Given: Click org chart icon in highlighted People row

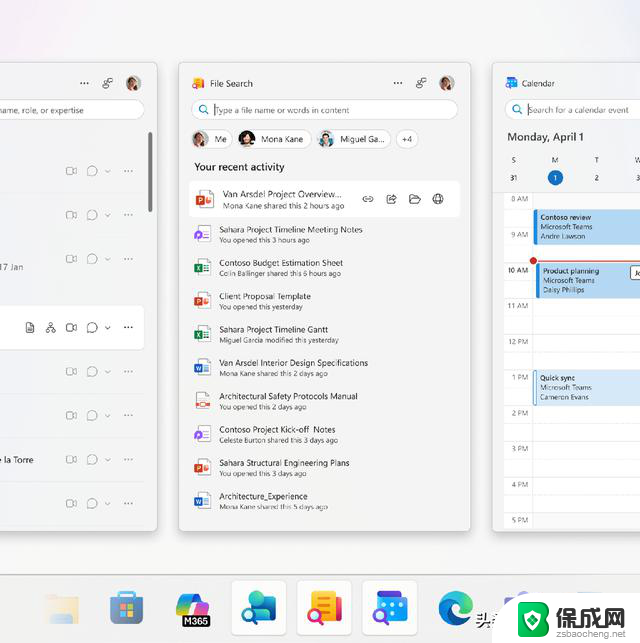Looking at the screenshot, I should tap(51, 328).
